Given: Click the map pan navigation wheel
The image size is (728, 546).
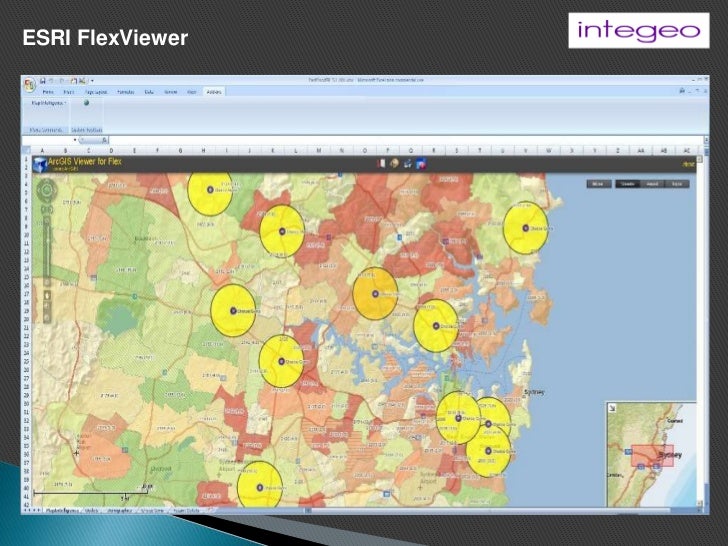Looking at the screenshot, I should point(47,189).
